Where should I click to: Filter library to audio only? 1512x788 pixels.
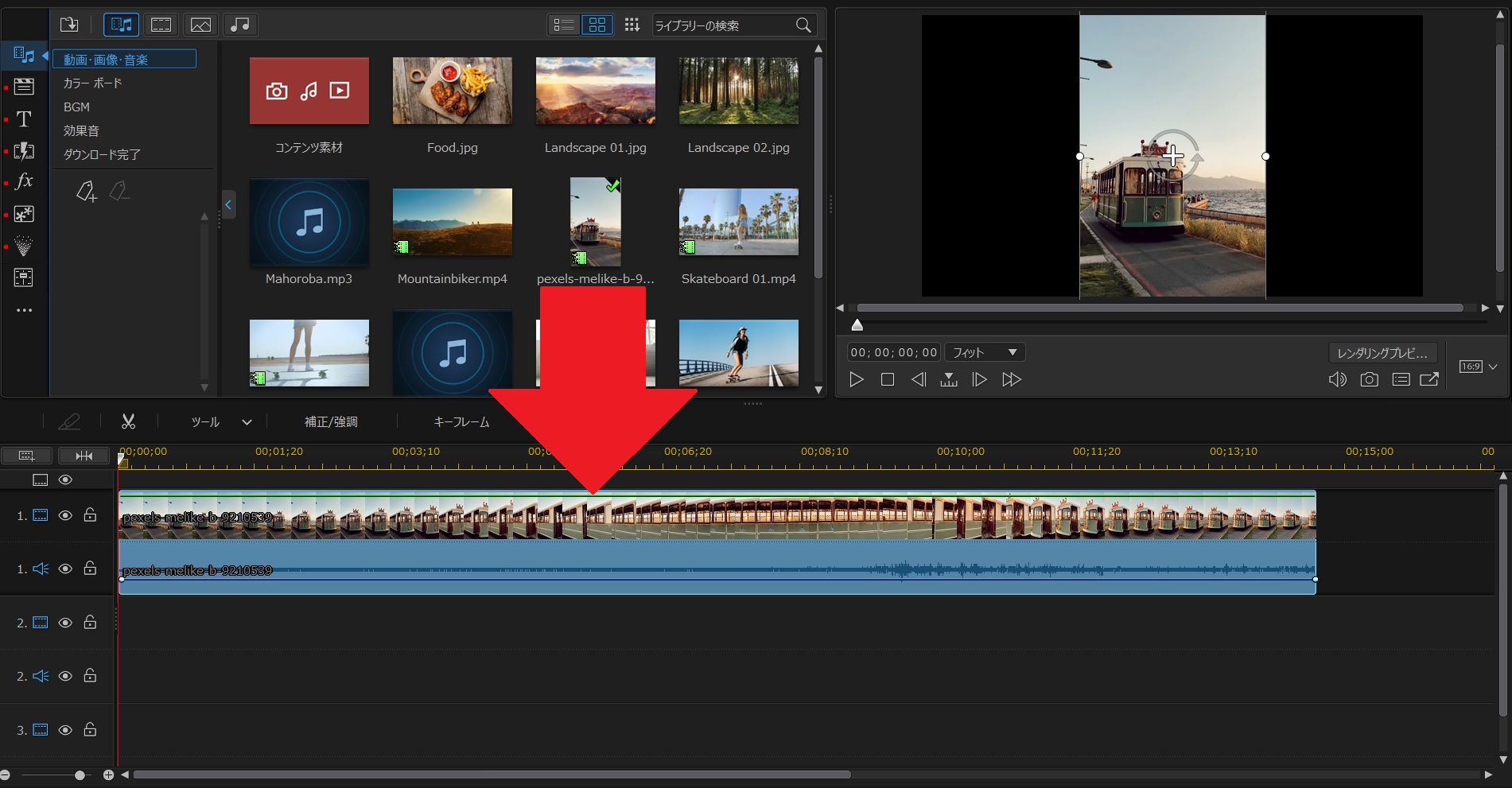(x=240, y=25)
